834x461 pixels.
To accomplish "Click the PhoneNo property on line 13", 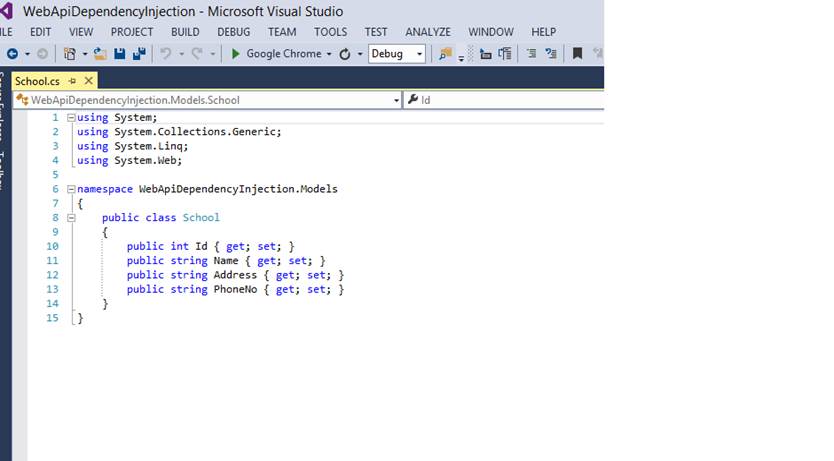I will click(x=235, y=289).
